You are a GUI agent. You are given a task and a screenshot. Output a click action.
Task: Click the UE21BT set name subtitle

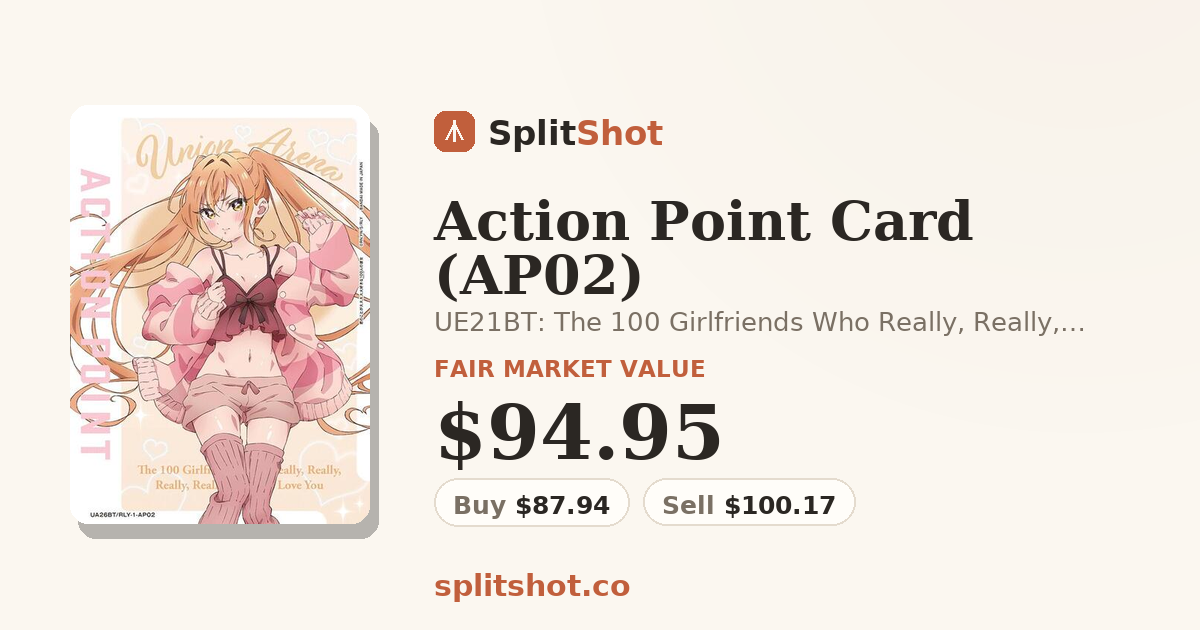[x=759, y=322]
